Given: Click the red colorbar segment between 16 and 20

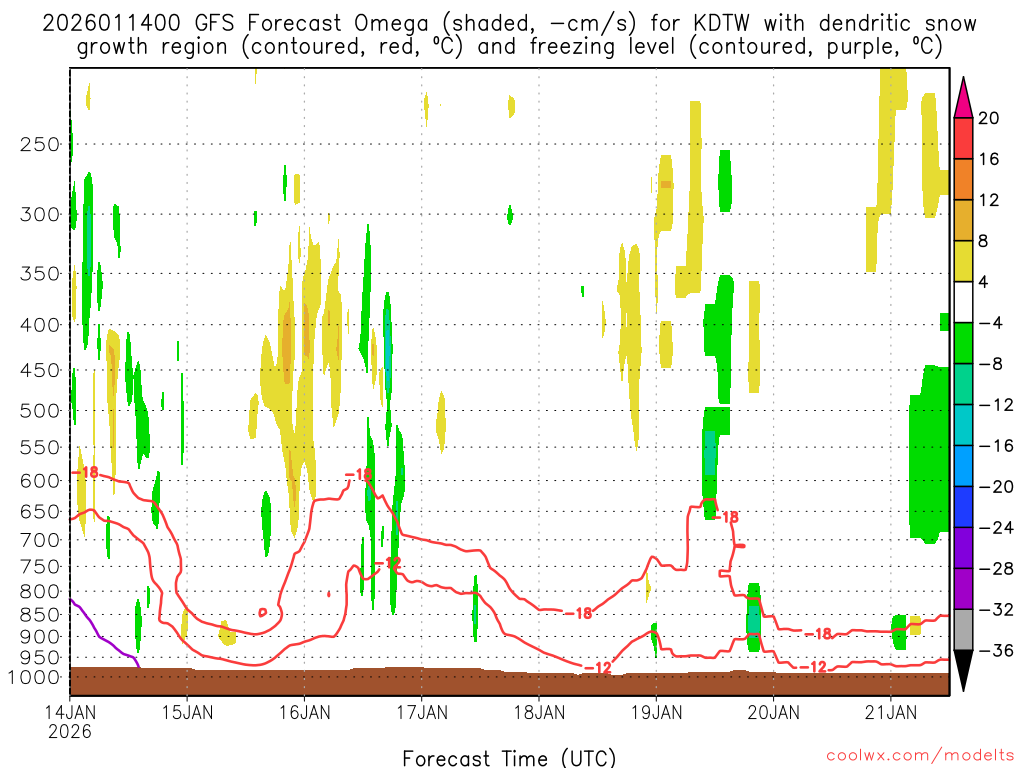Looking at the screenshot, I should pyautogui.click(x=963, y=138).
